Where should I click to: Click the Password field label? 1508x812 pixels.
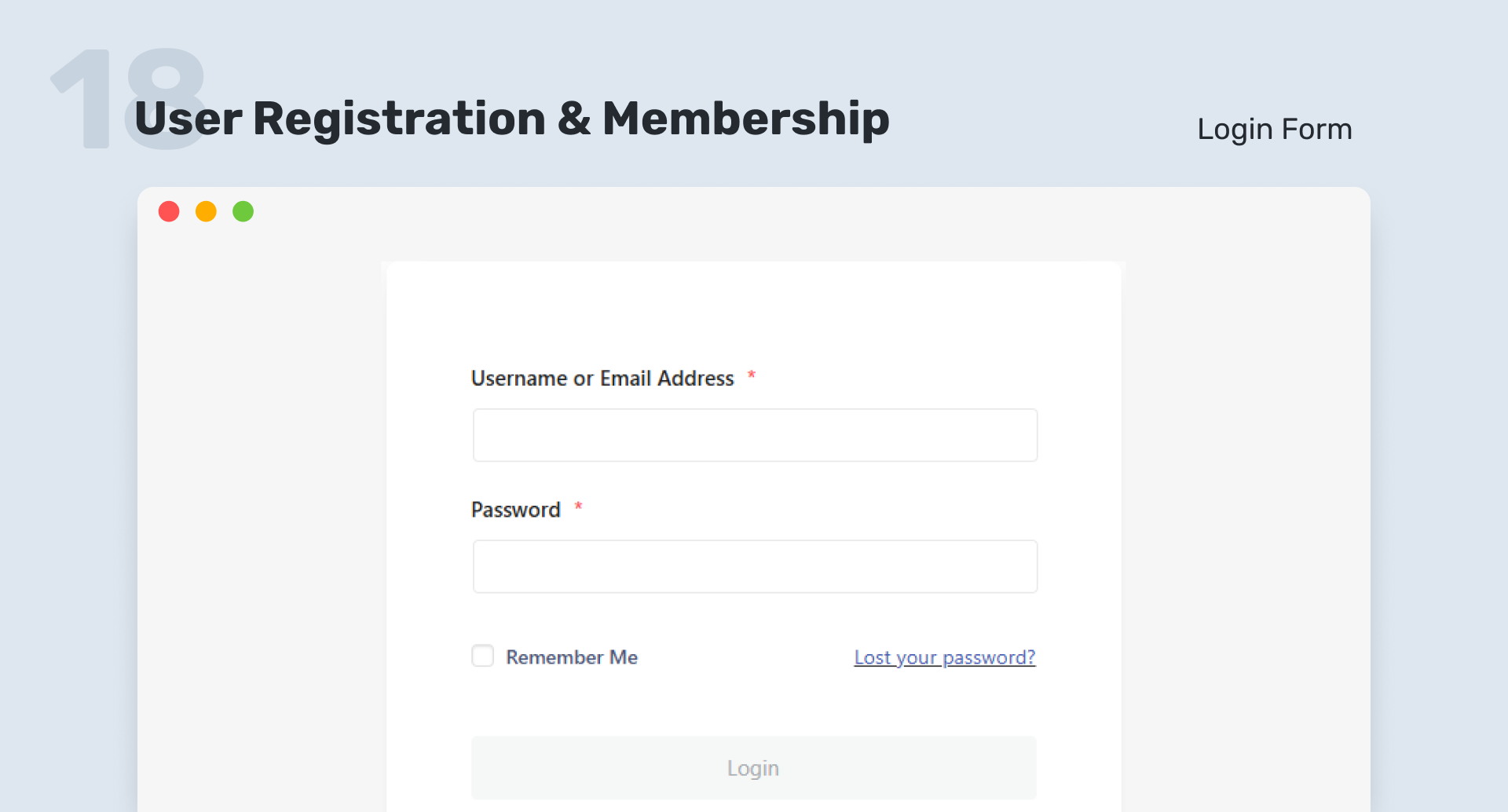click(516, 510)
